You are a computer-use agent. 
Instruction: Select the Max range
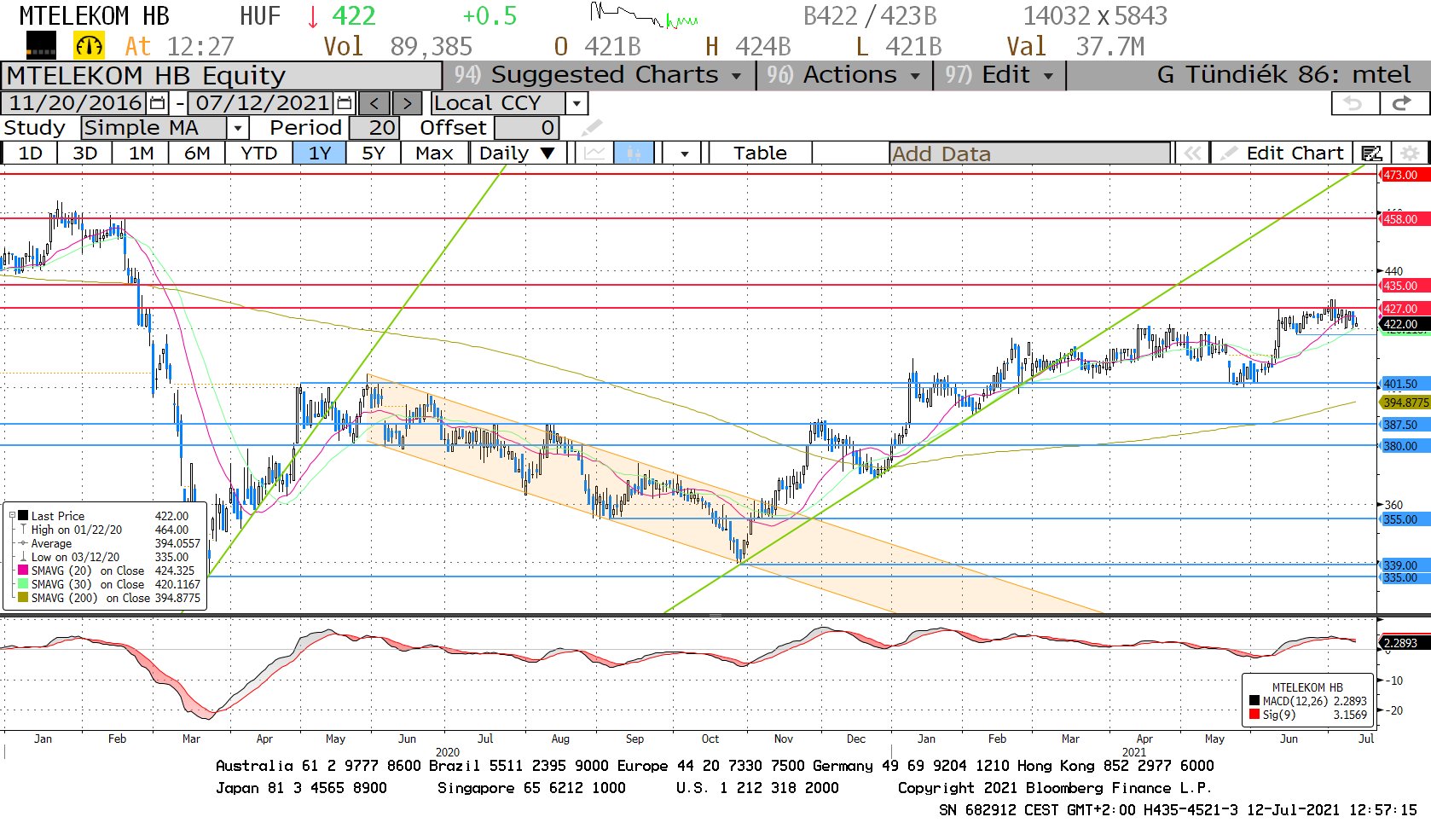coord(434,154)
